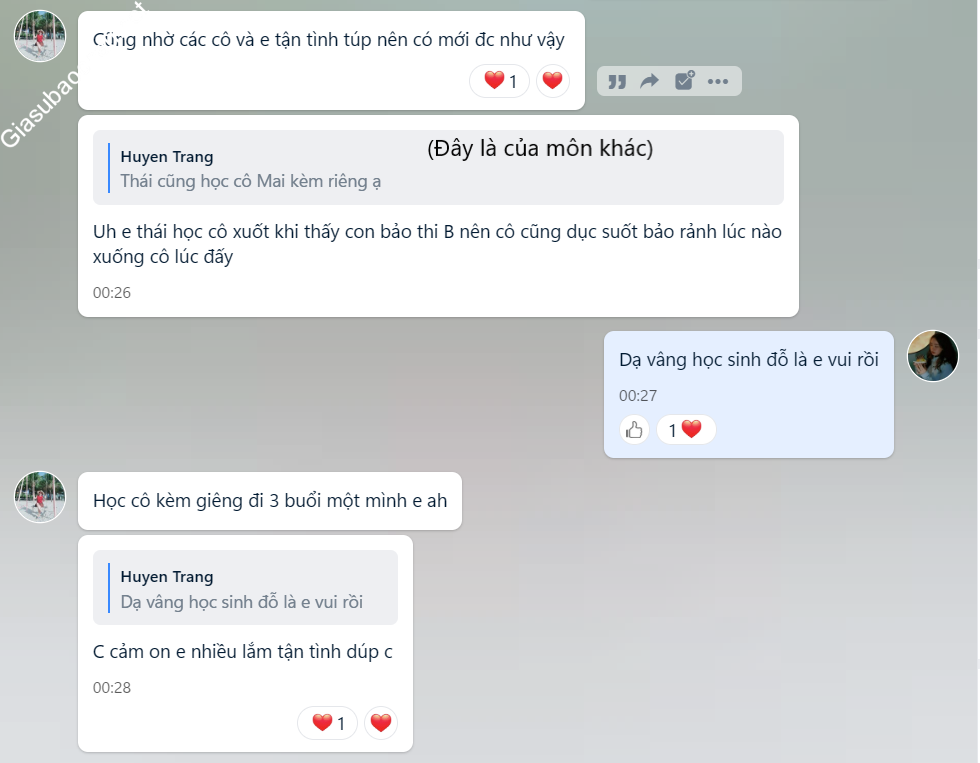Open sender avatar beside 'Học cô kèm' message
This screenshot has height=763, width=980.
[40, 497]
